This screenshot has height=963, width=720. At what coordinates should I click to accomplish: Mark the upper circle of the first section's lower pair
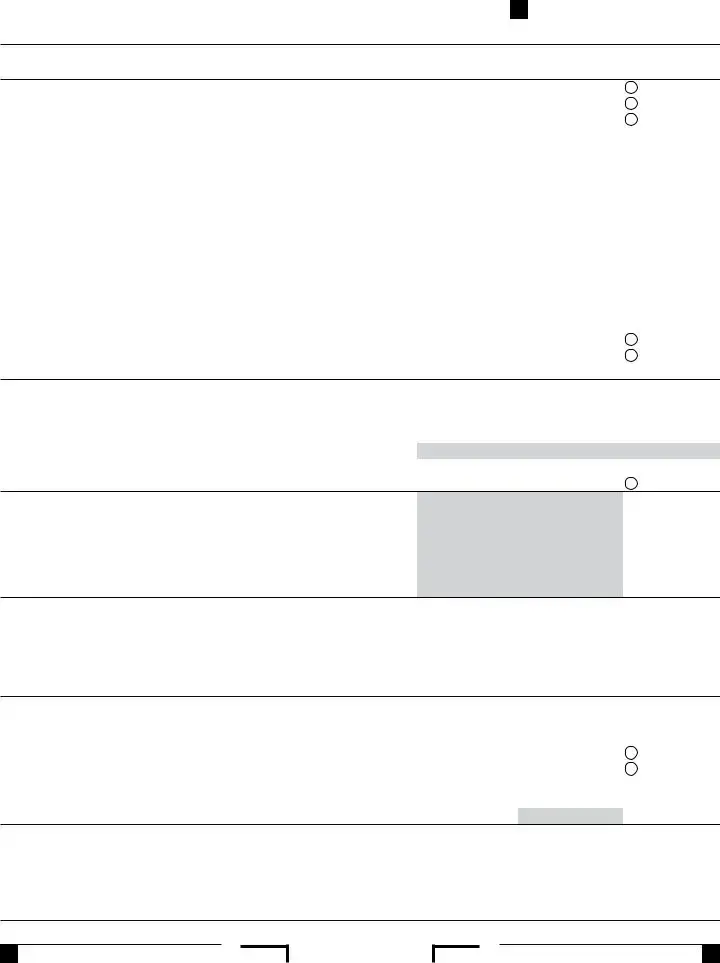coord(631,339)
